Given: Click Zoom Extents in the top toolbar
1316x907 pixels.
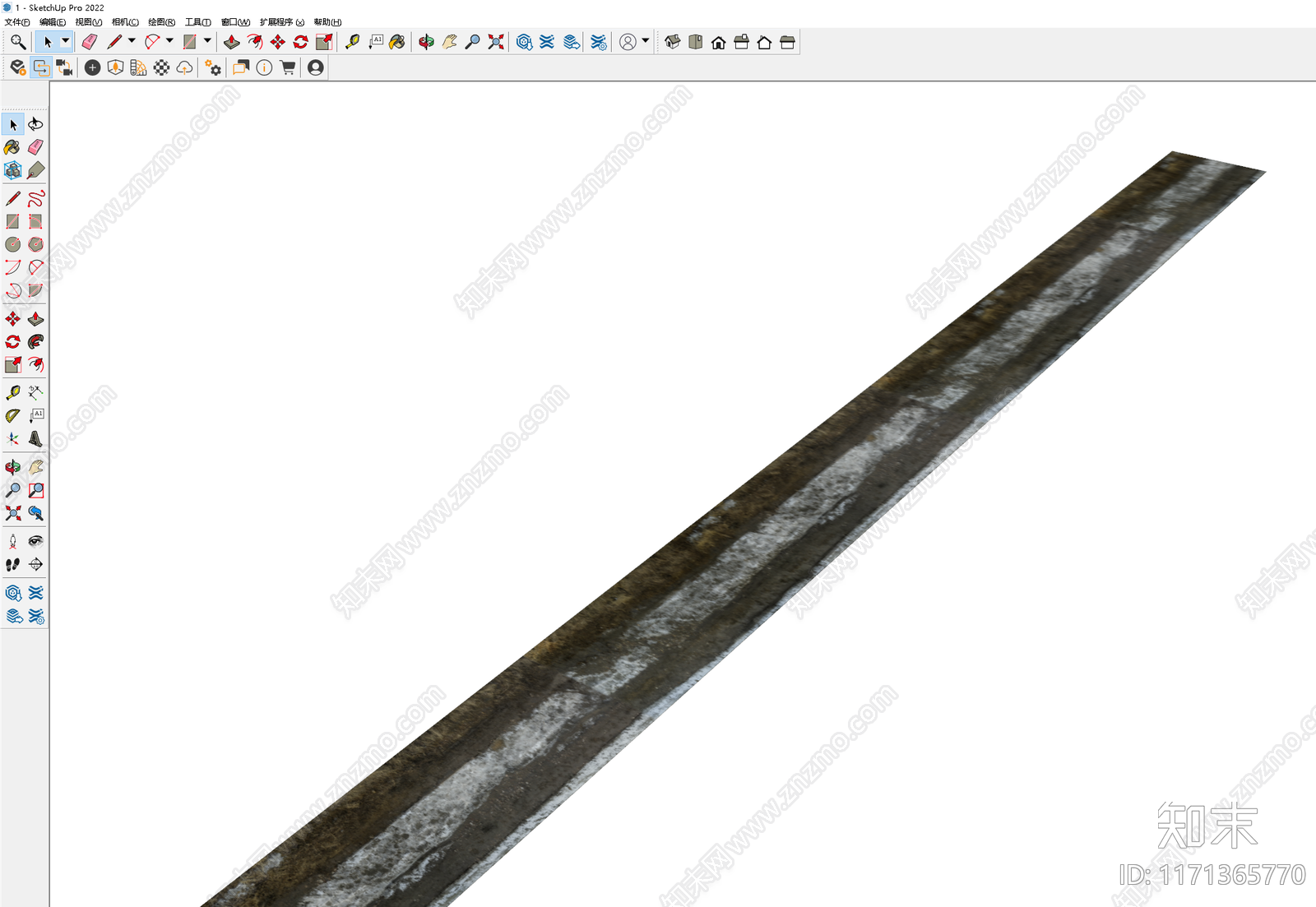Looking at the screenshot, I should 496,42.
